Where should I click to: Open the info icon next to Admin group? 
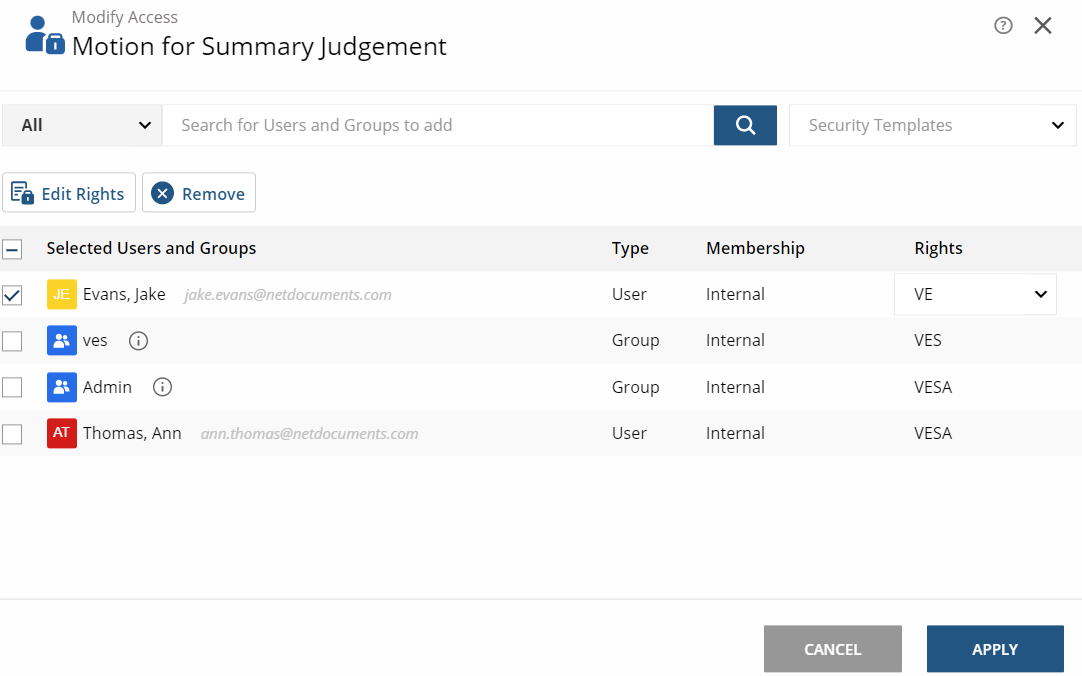click(x=162, y=387)
